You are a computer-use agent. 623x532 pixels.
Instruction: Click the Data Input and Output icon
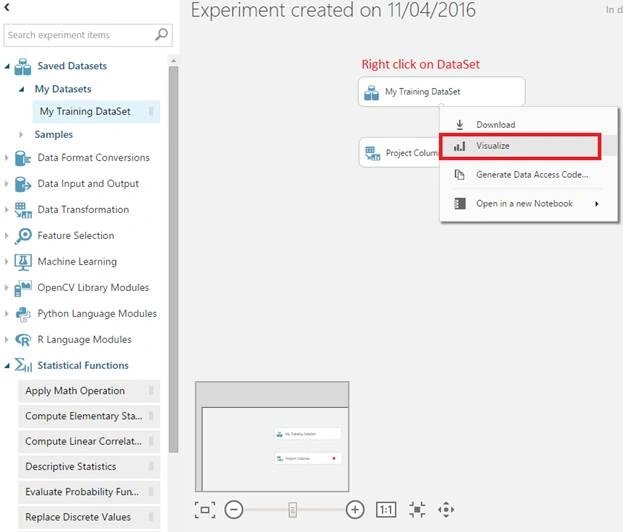[23, 184]
